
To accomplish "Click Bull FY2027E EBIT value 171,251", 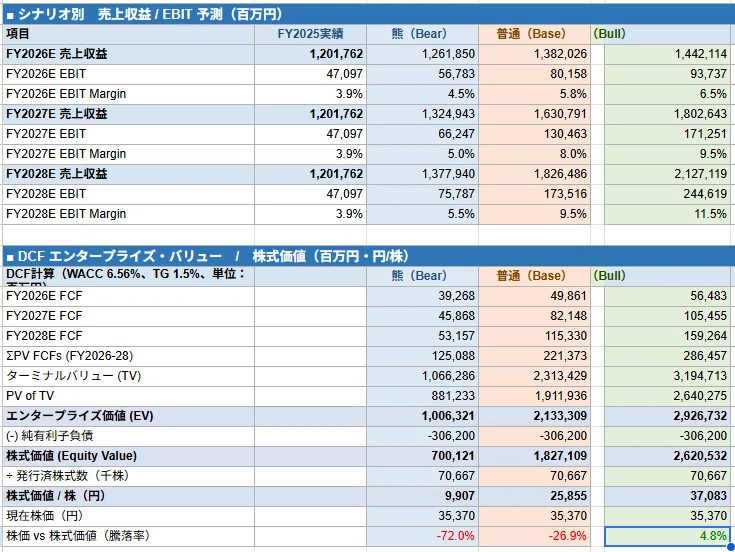I will pyautogui.click(x=705, y=134).
